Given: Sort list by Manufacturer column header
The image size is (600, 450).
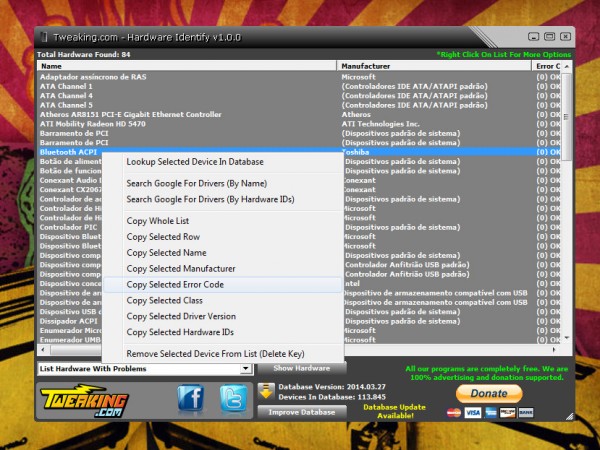Looking at the screenshot, I should [434, 66].
